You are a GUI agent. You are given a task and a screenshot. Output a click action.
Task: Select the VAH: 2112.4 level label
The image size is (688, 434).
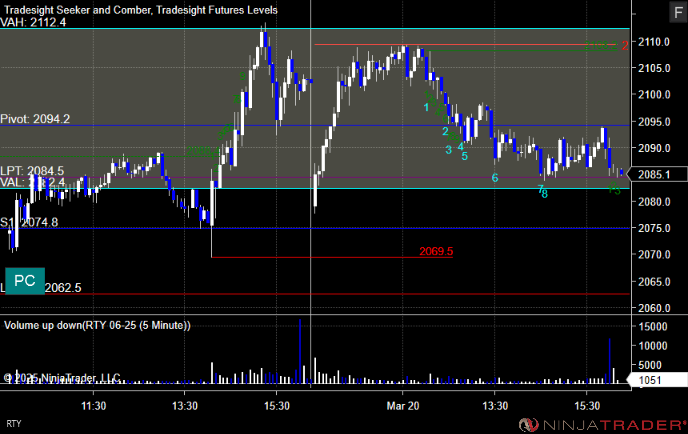tap(33, 22)
